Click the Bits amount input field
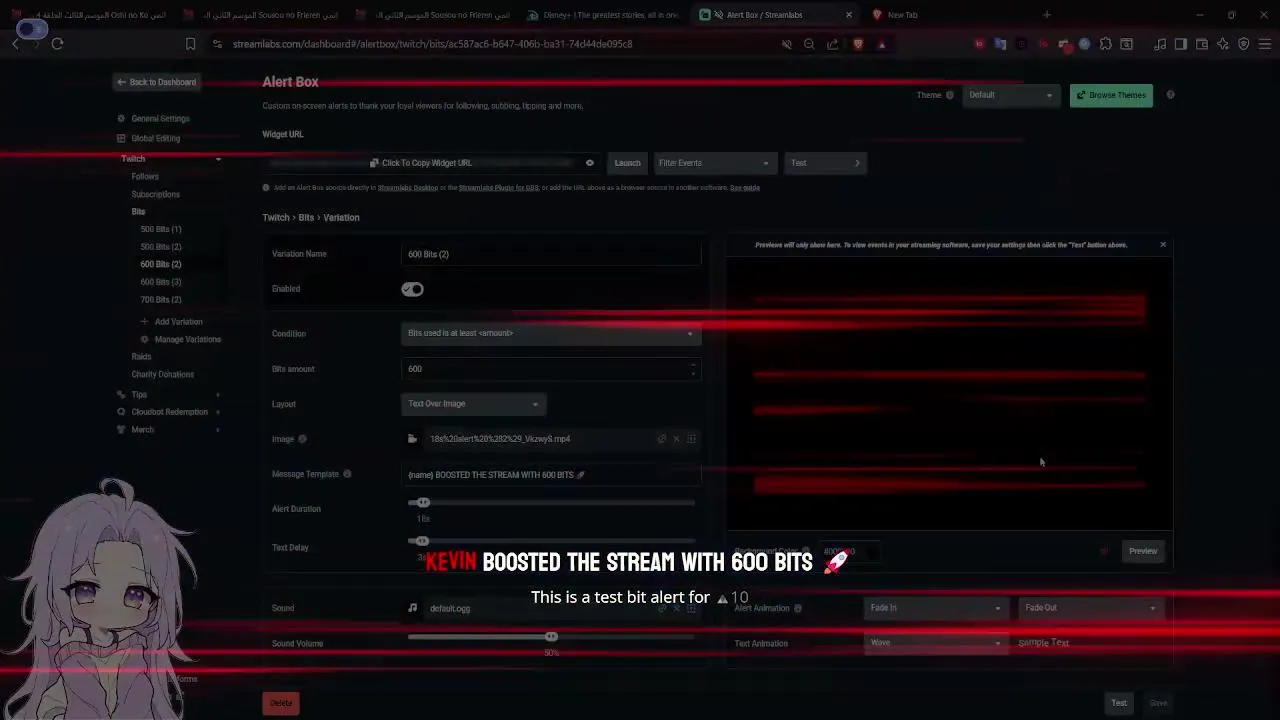 [551, 369]
